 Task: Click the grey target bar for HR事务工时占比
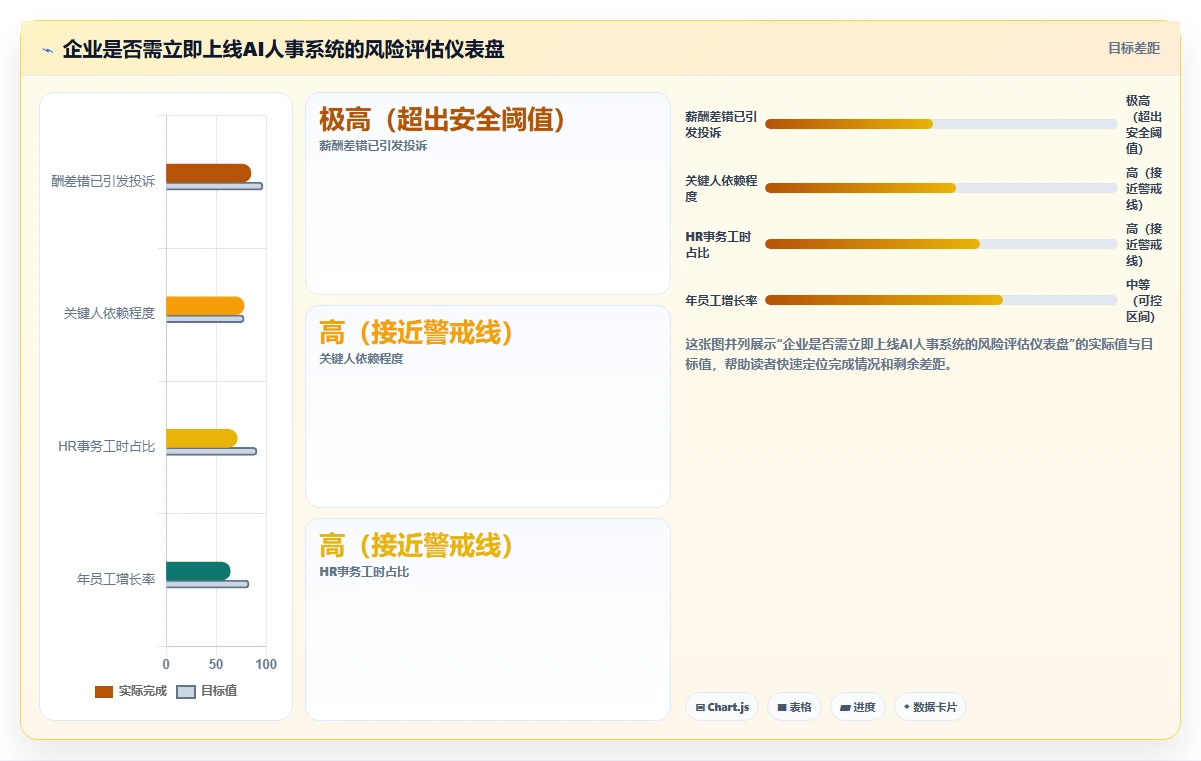211,451
